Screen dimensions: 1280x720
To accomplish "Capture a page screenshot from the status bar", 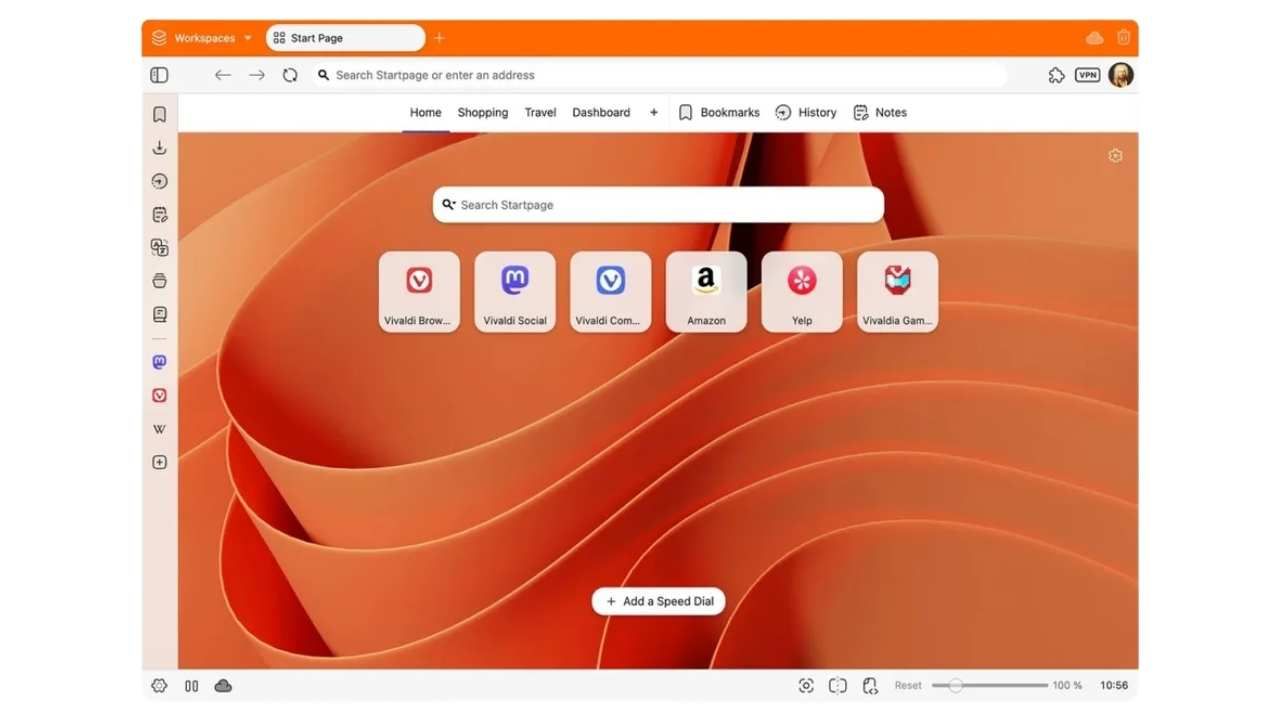I will (x=806, y=685).
